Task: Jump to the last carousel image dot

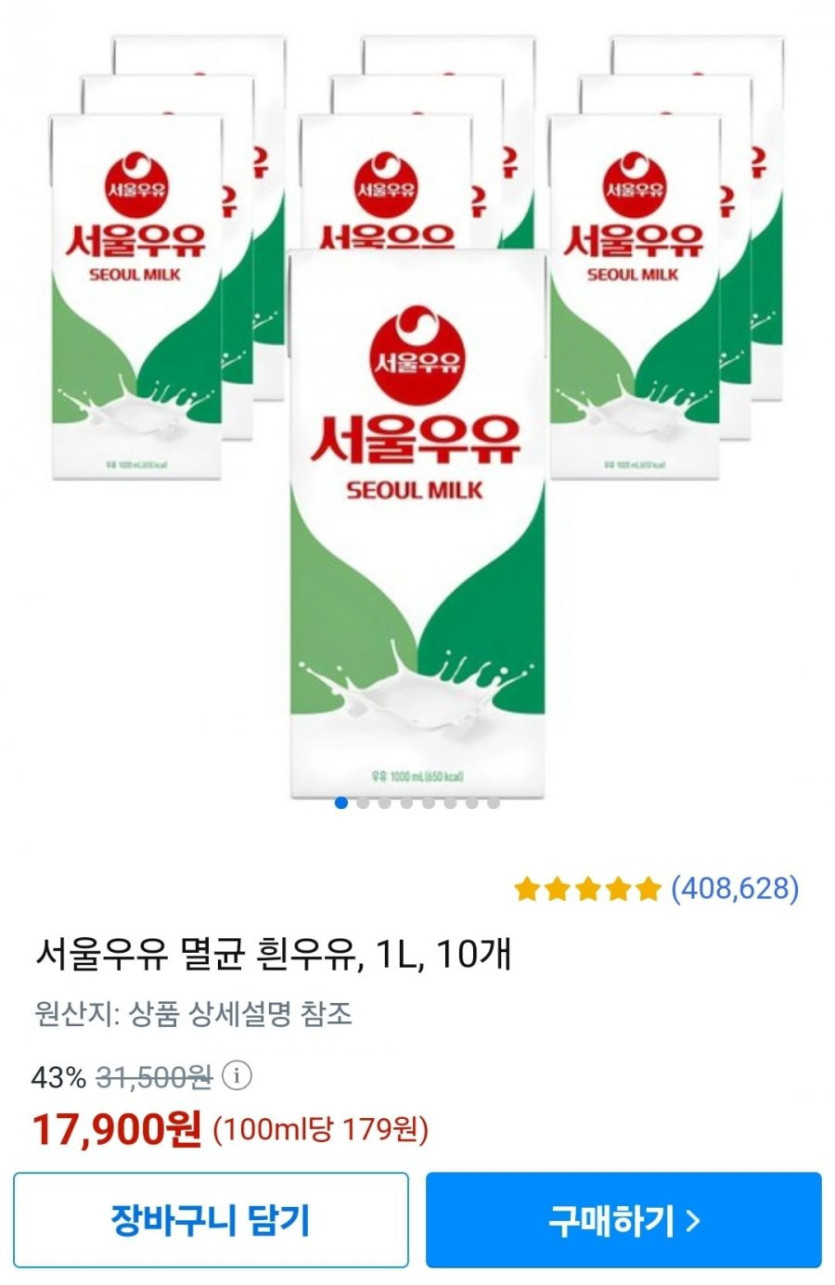Action: 494,802
